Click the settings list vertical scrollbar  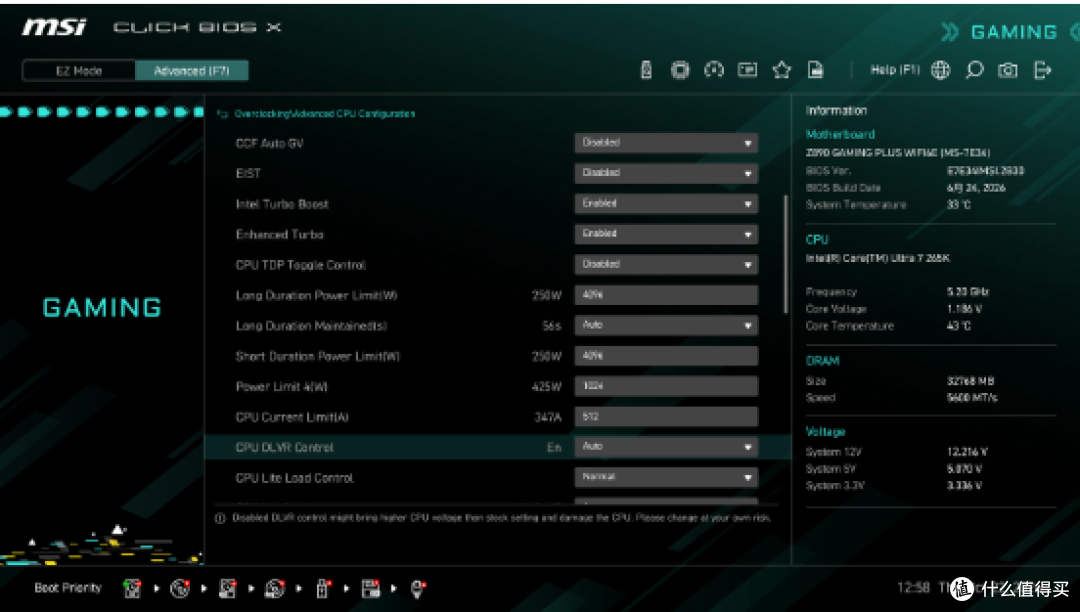coord(785,255)
